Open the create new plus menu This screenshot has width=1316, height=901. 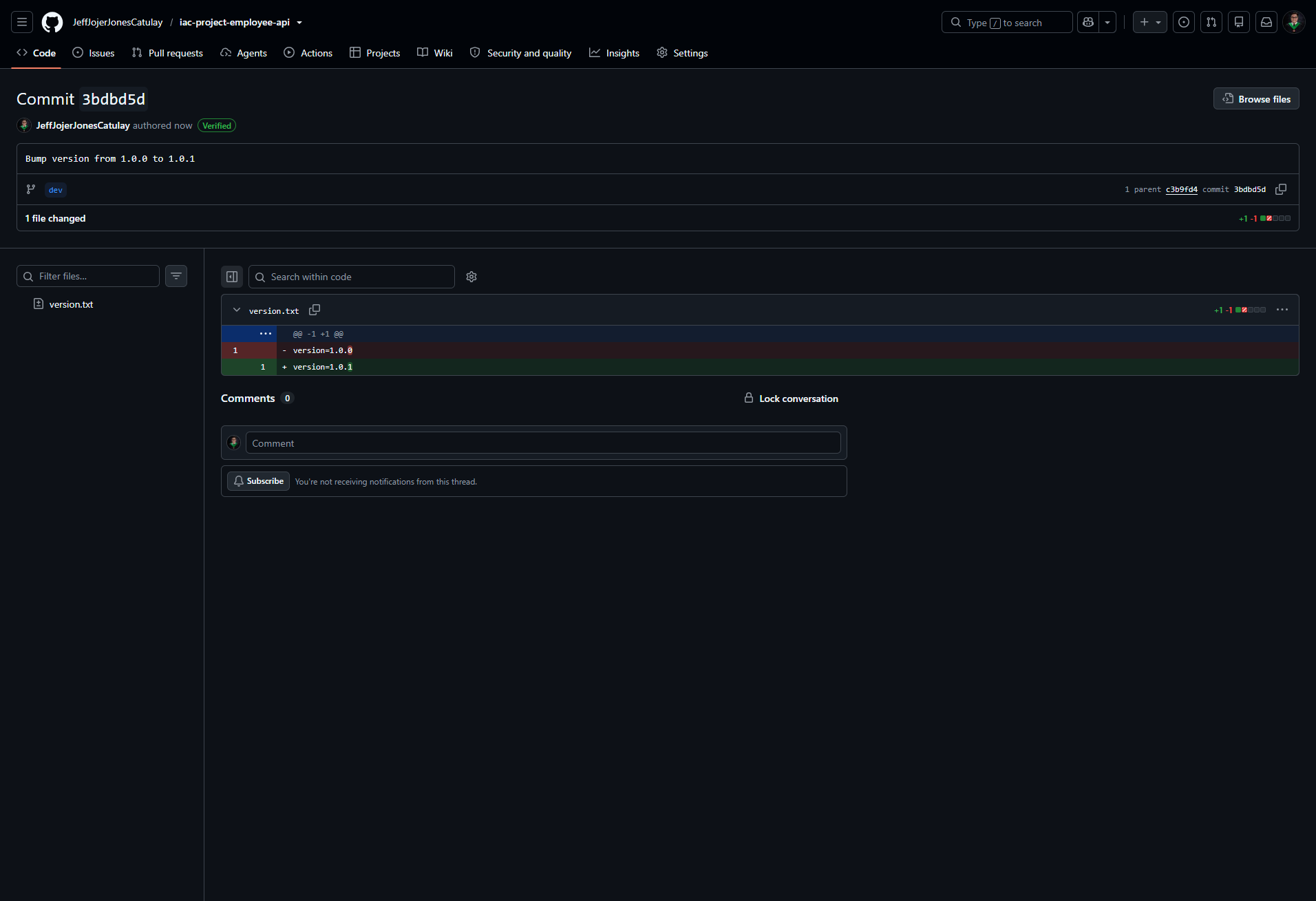[x=1150, y=22]
